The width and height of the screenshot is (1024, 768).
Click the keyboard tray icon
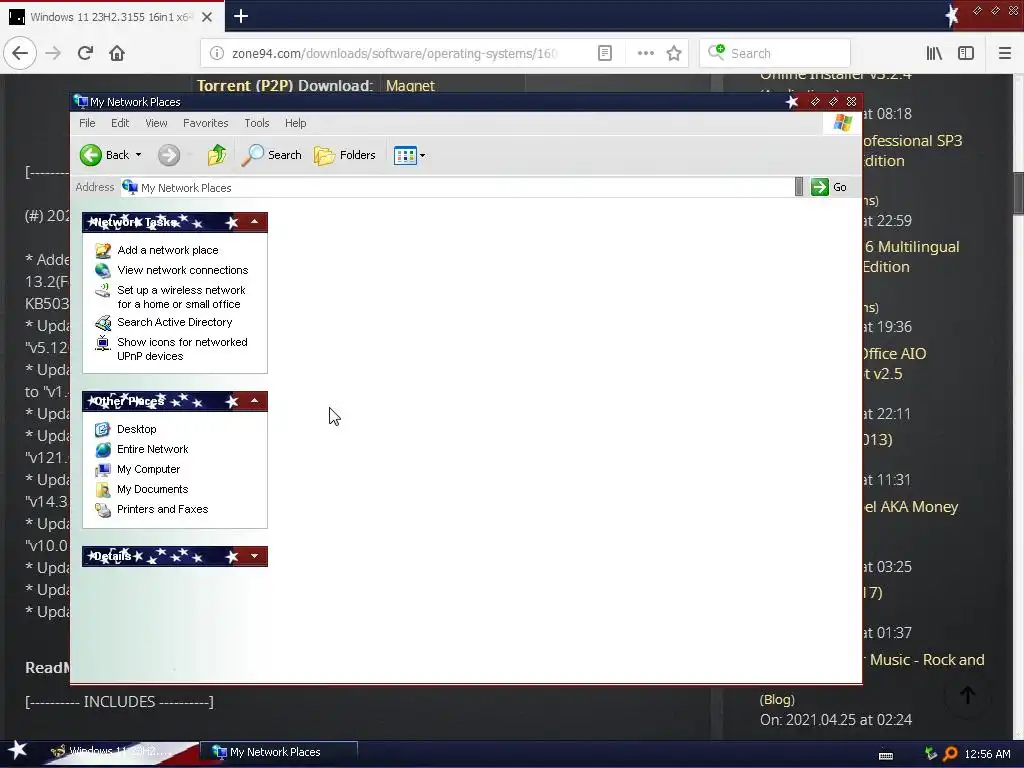[886, 755]
